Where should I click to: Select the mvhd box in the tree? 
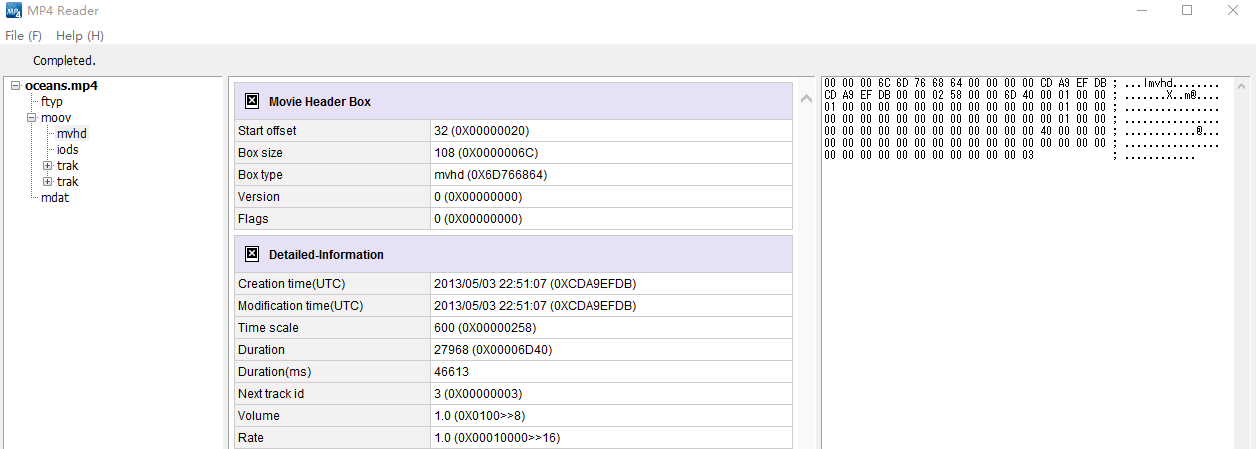[72, 134]
